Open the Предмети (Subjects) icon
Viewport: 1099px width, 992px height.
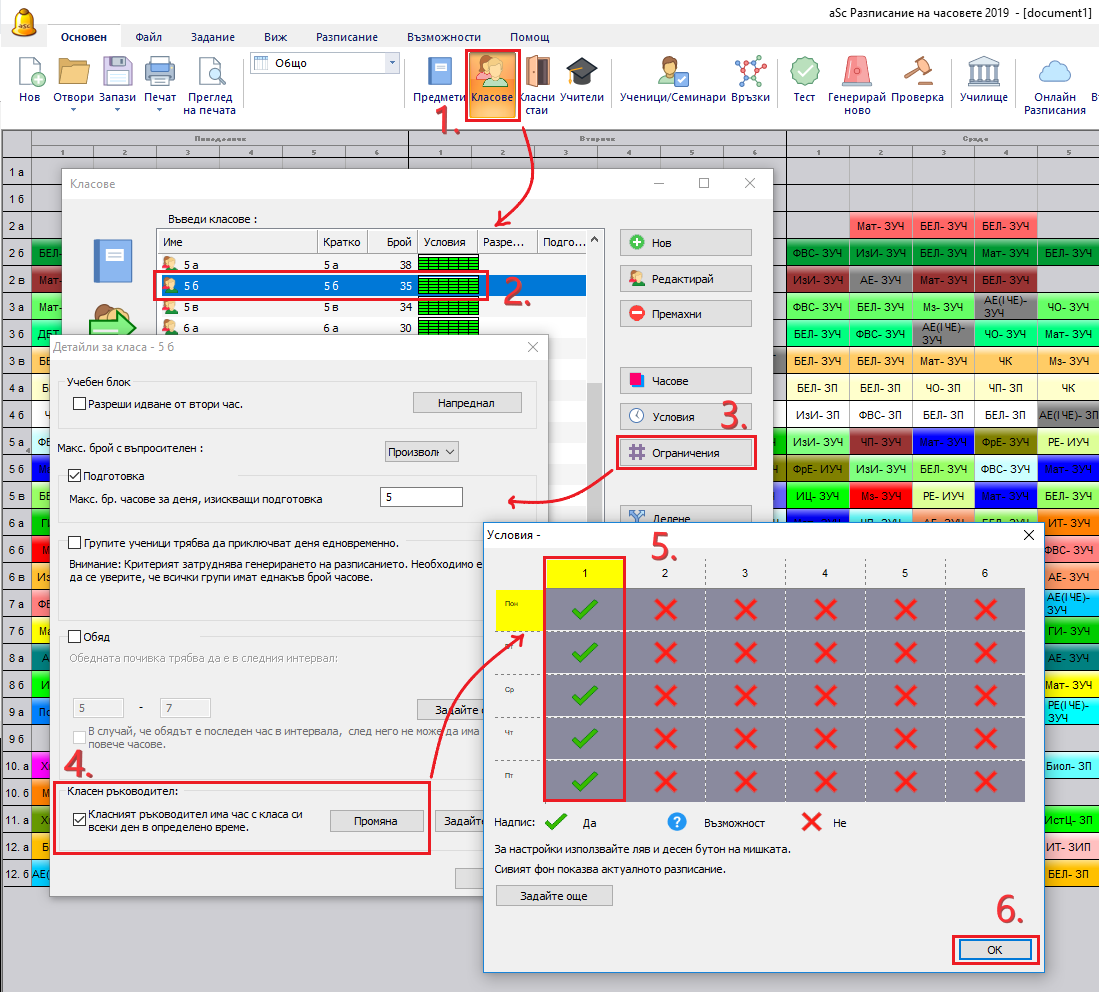pyautogui.click(x=440, y=78)
